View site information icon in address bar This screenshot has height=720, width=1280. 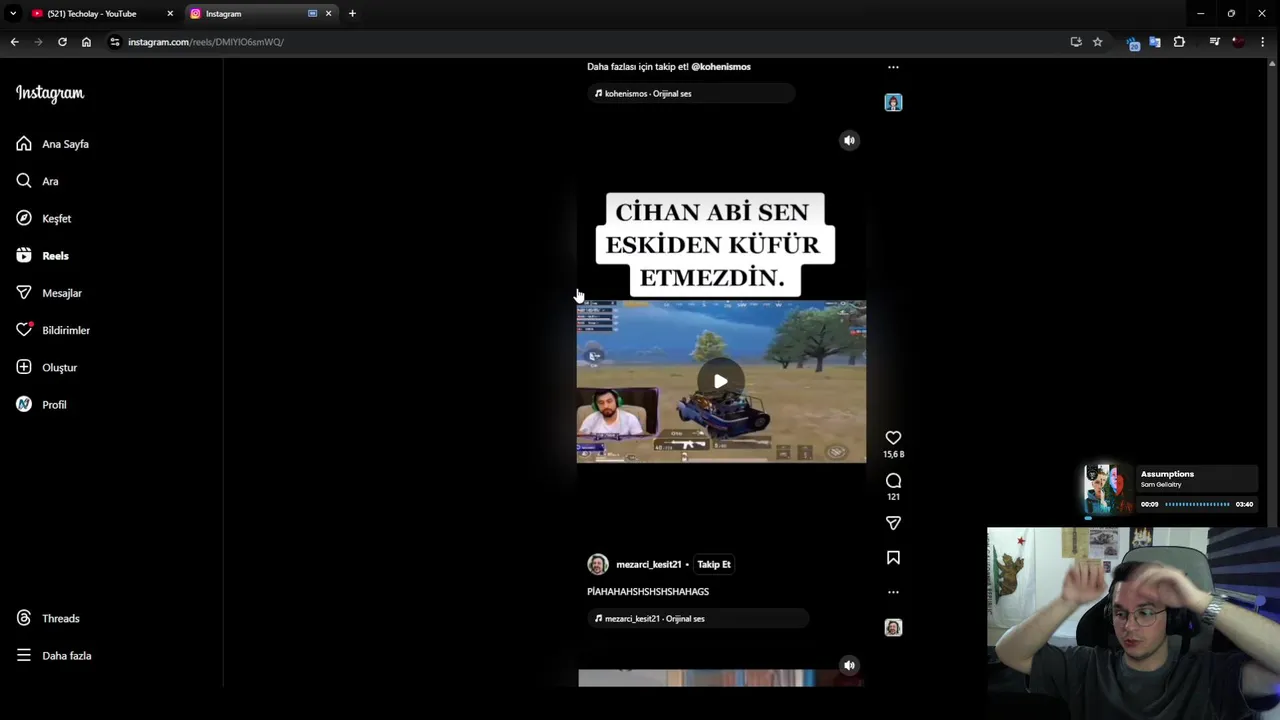coord(115,42)
